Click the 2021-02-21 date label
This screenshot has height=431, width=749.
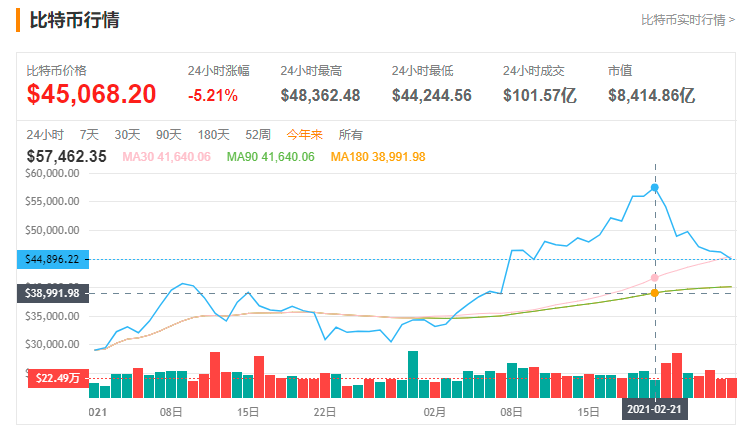(654, 409)
